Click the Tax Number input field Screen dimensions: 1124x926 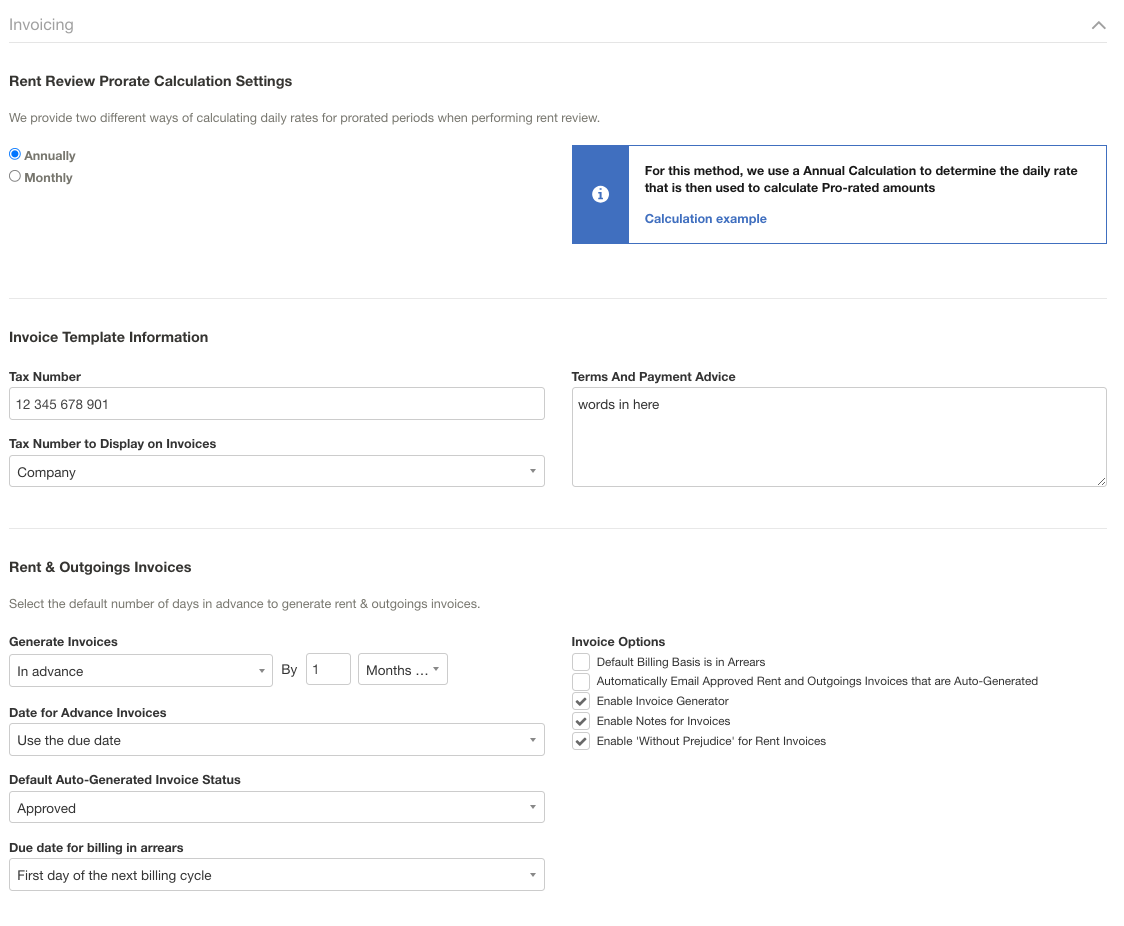(276, 404)
